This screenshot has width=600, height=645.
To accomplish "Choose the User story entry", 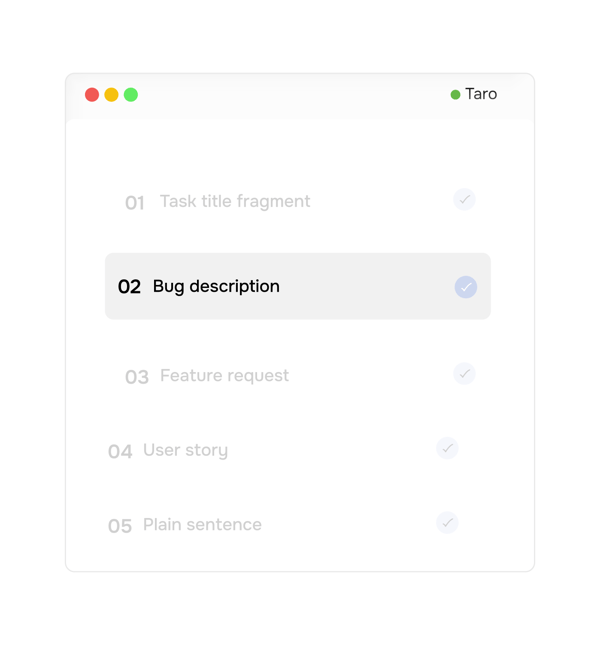I will tap(284, 450).
